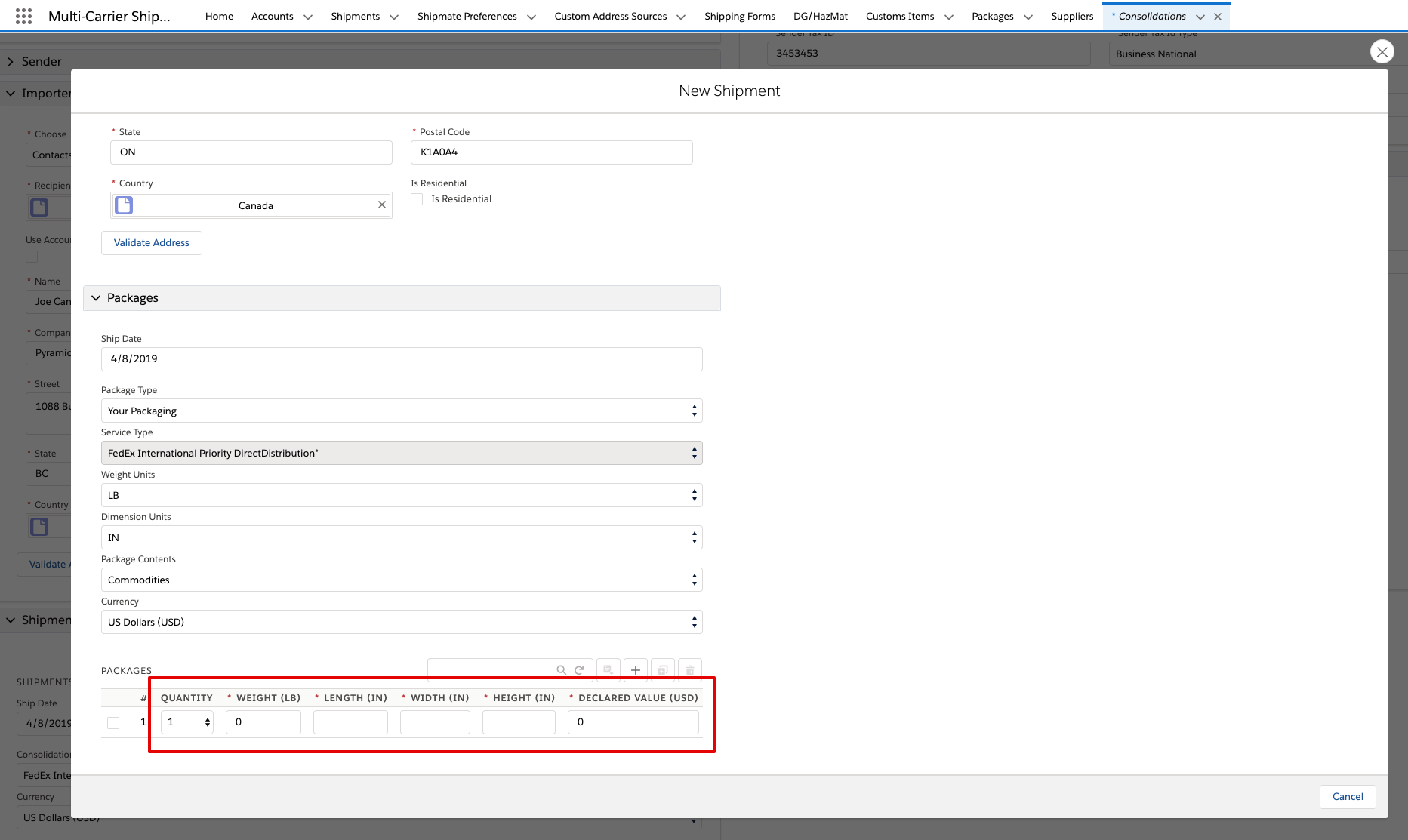
Task: Click the Country lookup record icon
Action: click(x=124, y=205)
